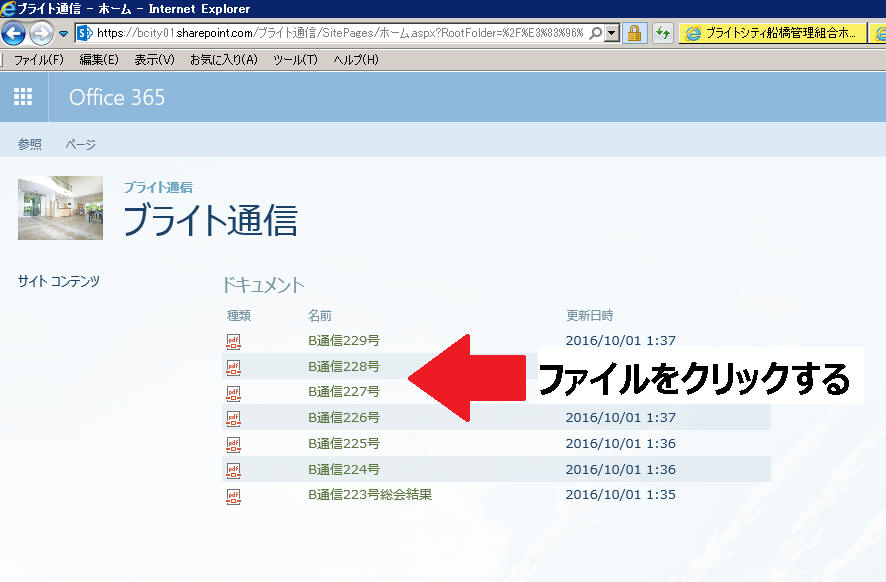The image size is (886, 582).
Task: Click the refresh page icon
Action: (662, 33)
